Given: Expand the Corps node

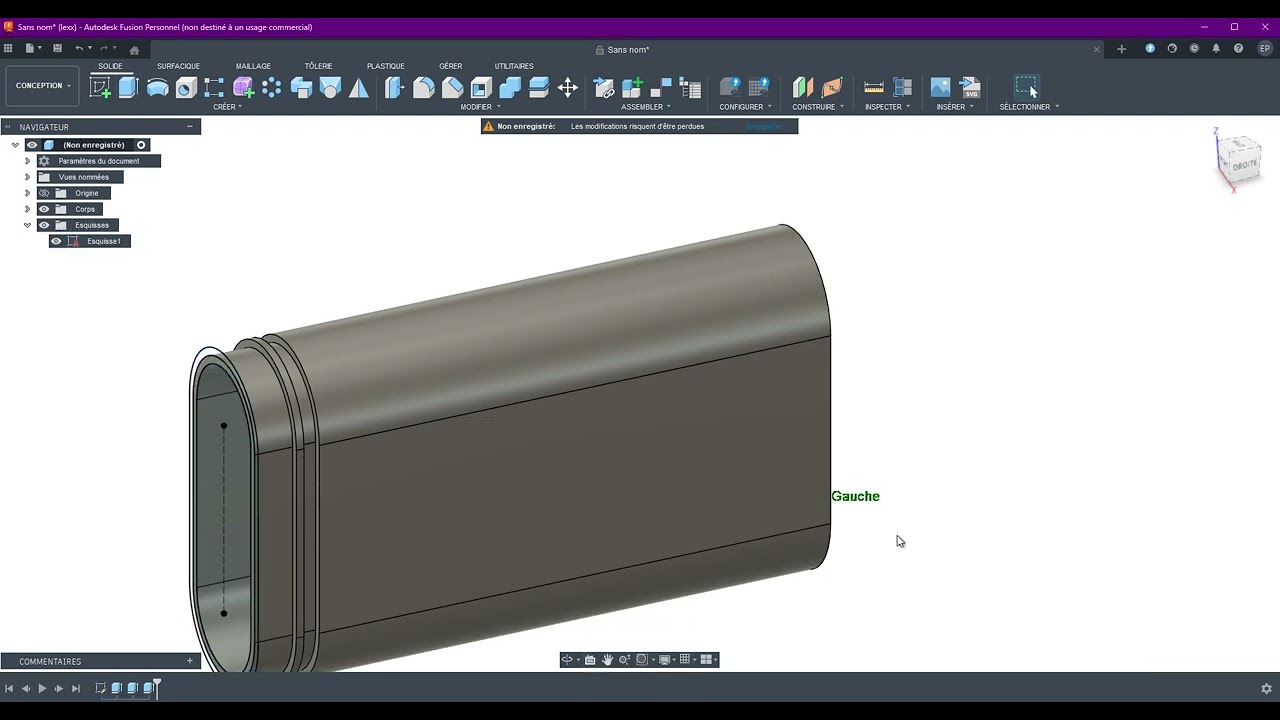Looking at the screenshot, I should [x=28, y=209].
